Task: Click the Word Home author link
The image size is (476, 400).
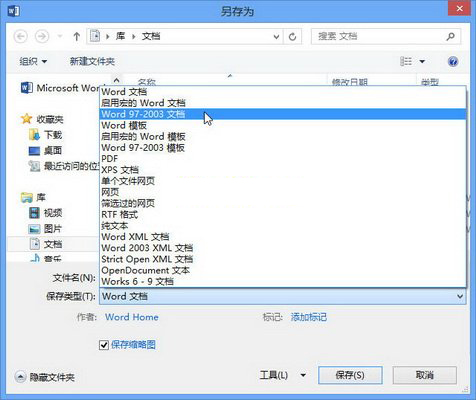Action: (132, 317)
